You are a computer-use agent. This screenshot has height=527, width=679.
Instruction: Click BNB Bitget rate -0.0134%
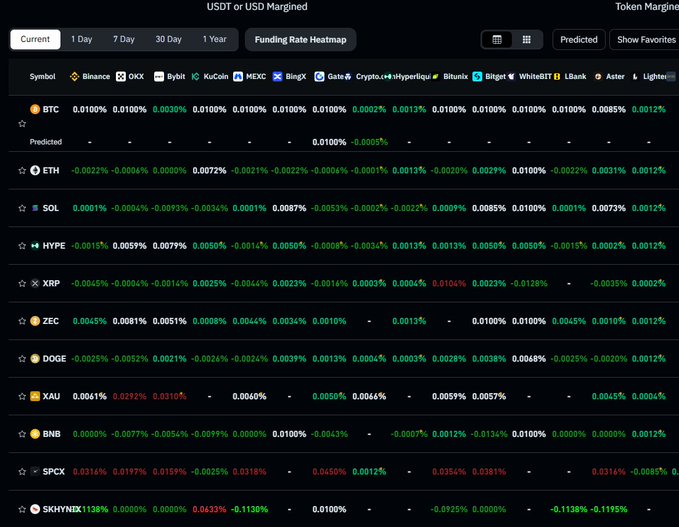[489, 434]
